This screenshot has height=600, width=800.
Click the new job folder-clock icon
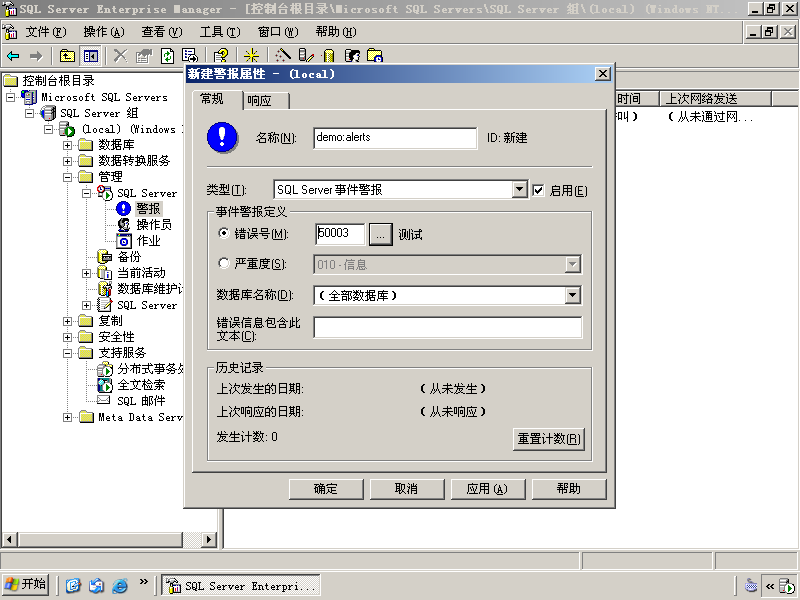pyautogui.click(x=375, y=56)
